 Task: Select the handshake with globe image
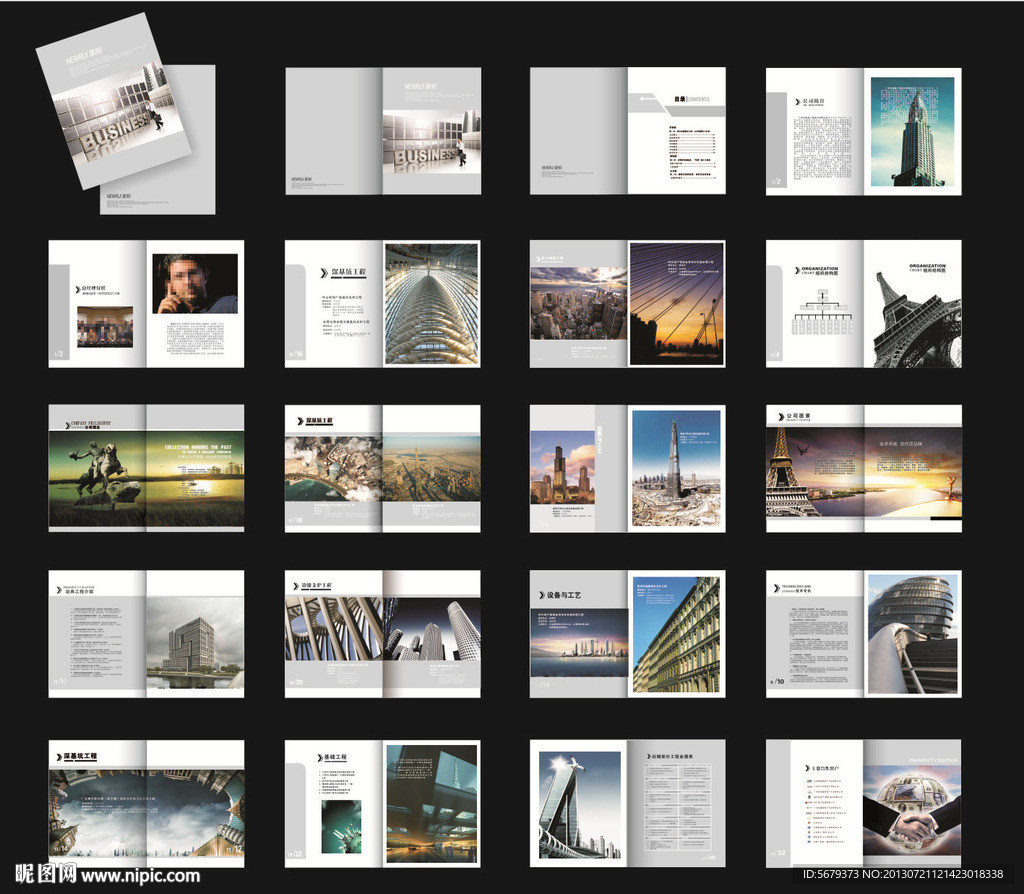[x=911, y=810]
